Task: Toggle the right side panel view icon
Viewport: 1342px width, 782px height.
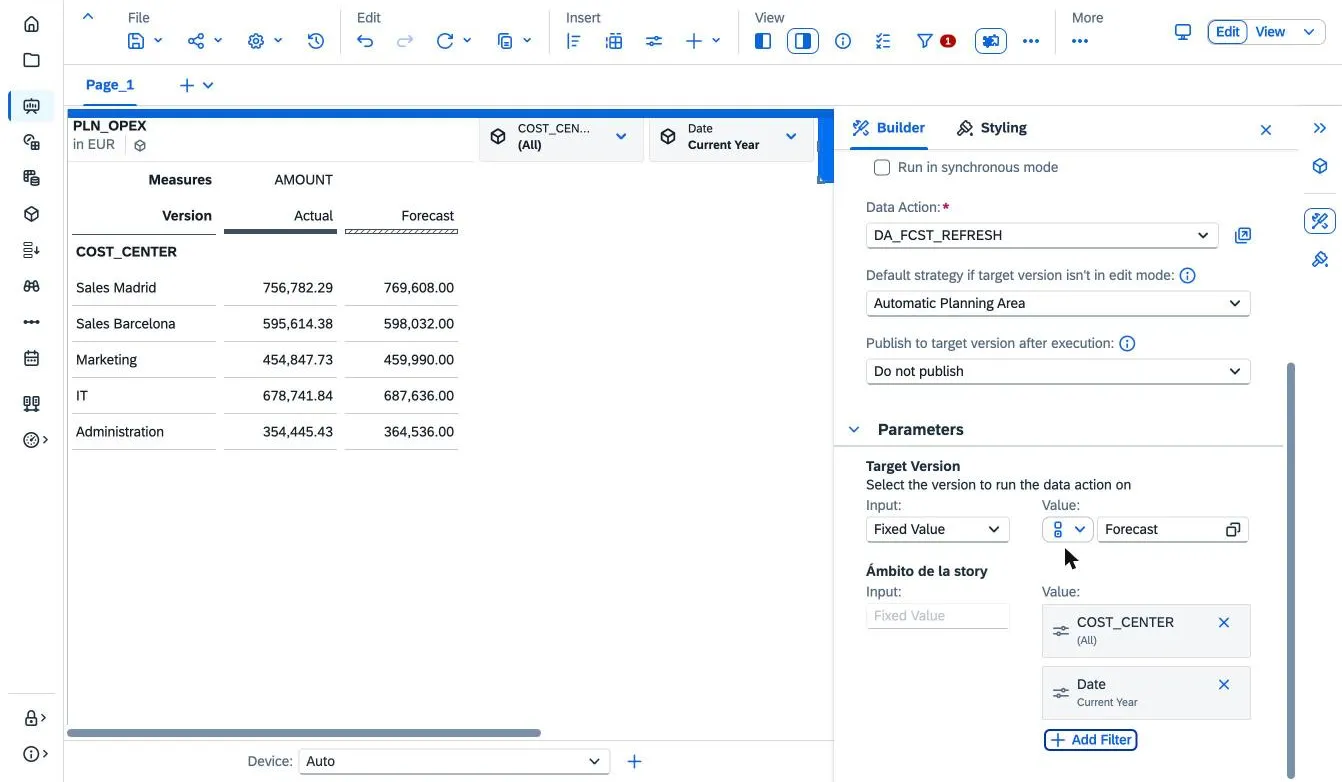Action: (x=803, y=41)
